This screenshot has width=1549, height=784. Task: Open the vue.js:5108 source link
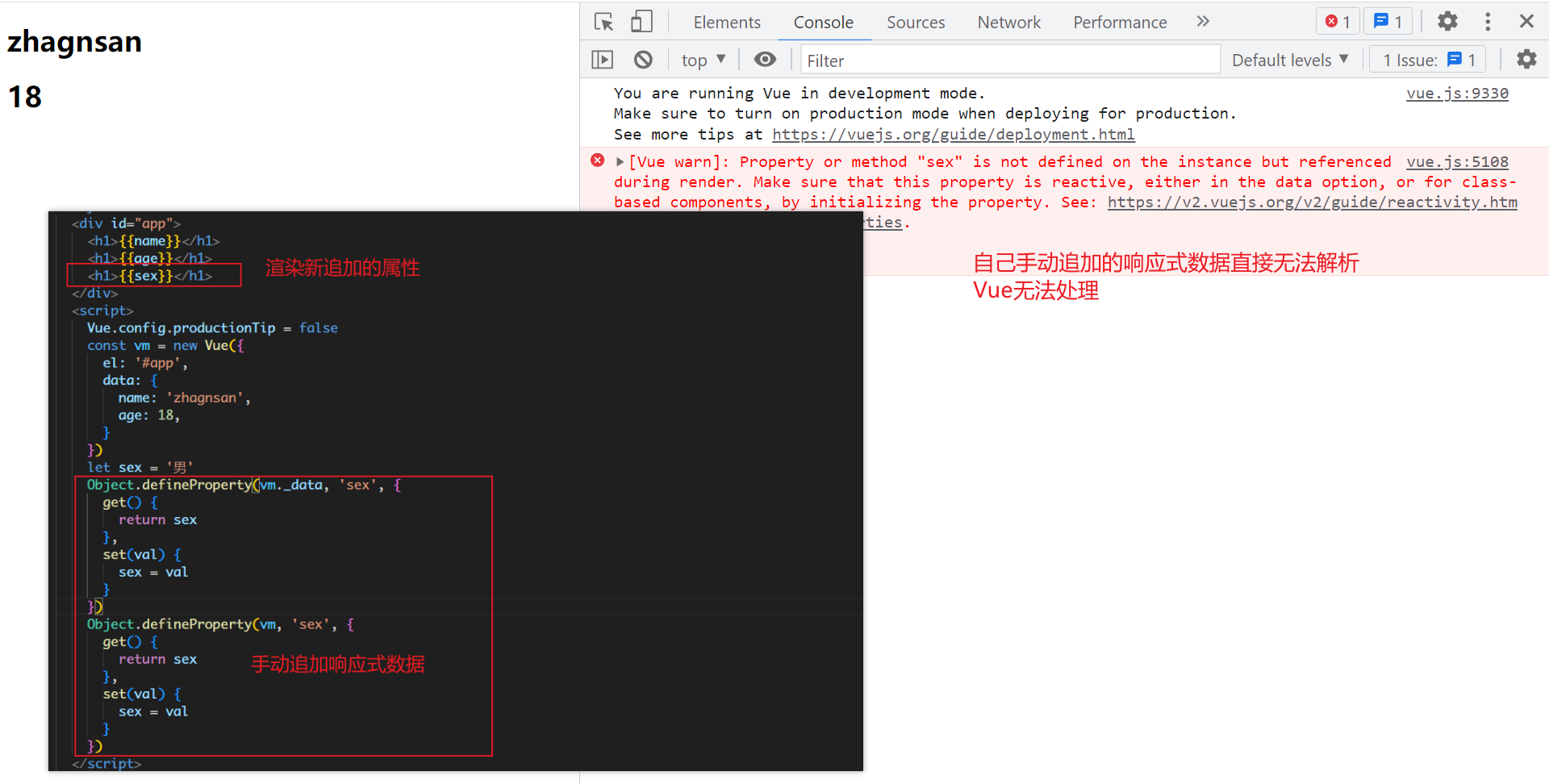[x=1456, y=162]
